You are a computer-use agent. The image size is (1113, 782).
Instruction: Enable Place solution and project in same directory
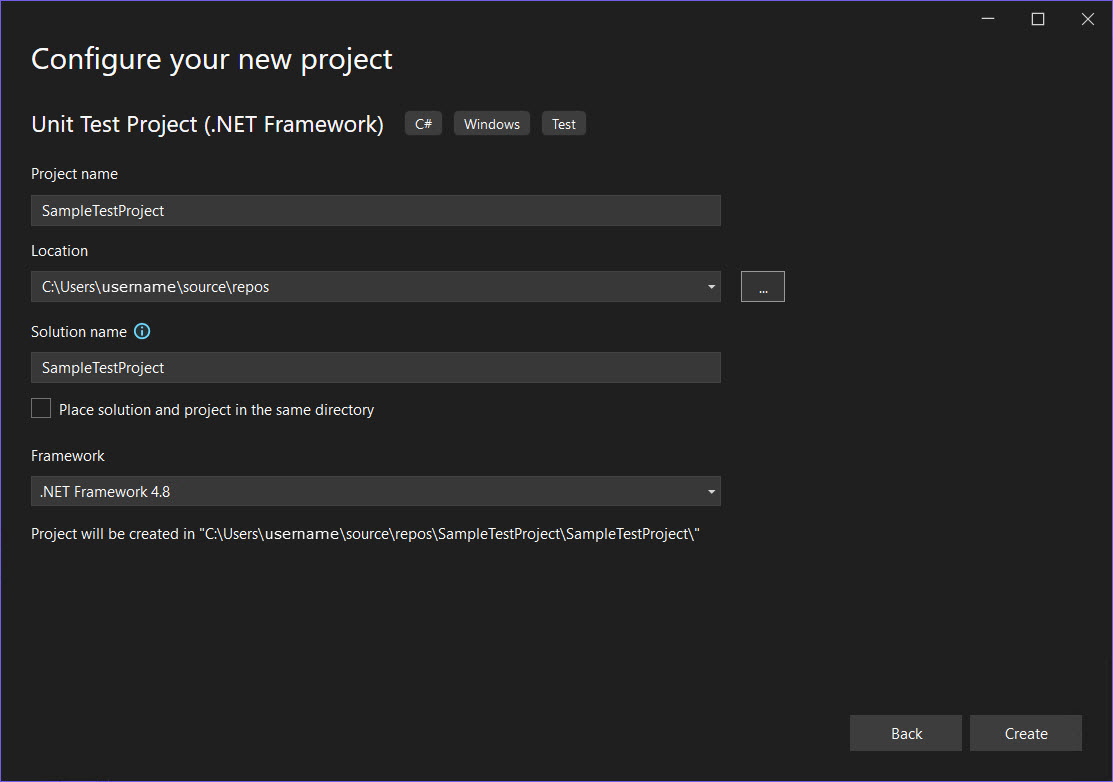coord(40,408)
